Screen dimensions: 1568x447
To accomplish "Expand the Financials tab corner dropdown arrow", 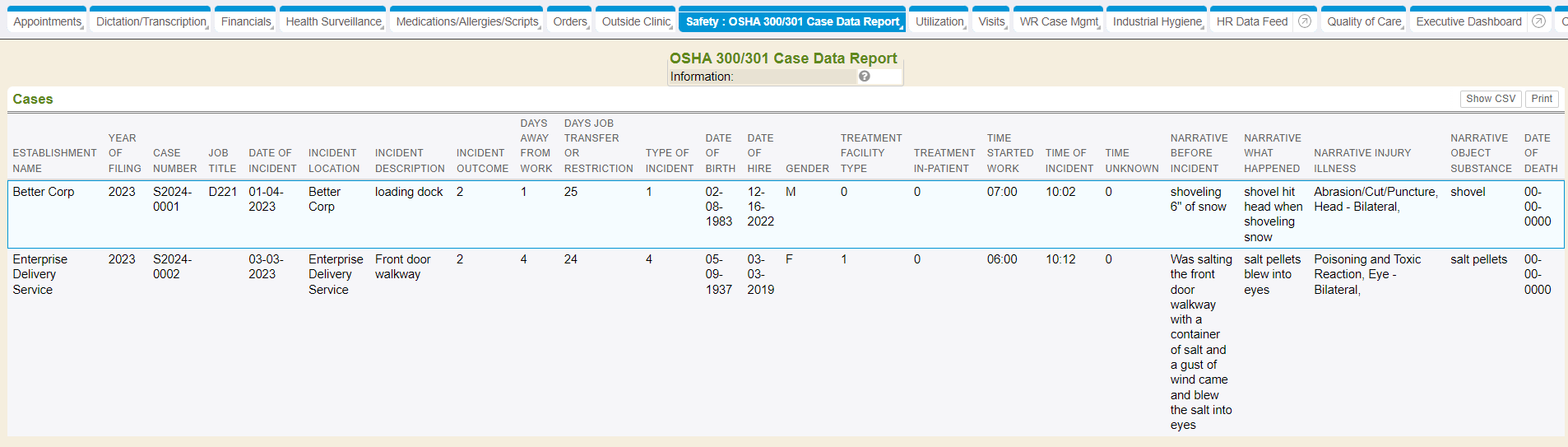I will click(272, 28).
